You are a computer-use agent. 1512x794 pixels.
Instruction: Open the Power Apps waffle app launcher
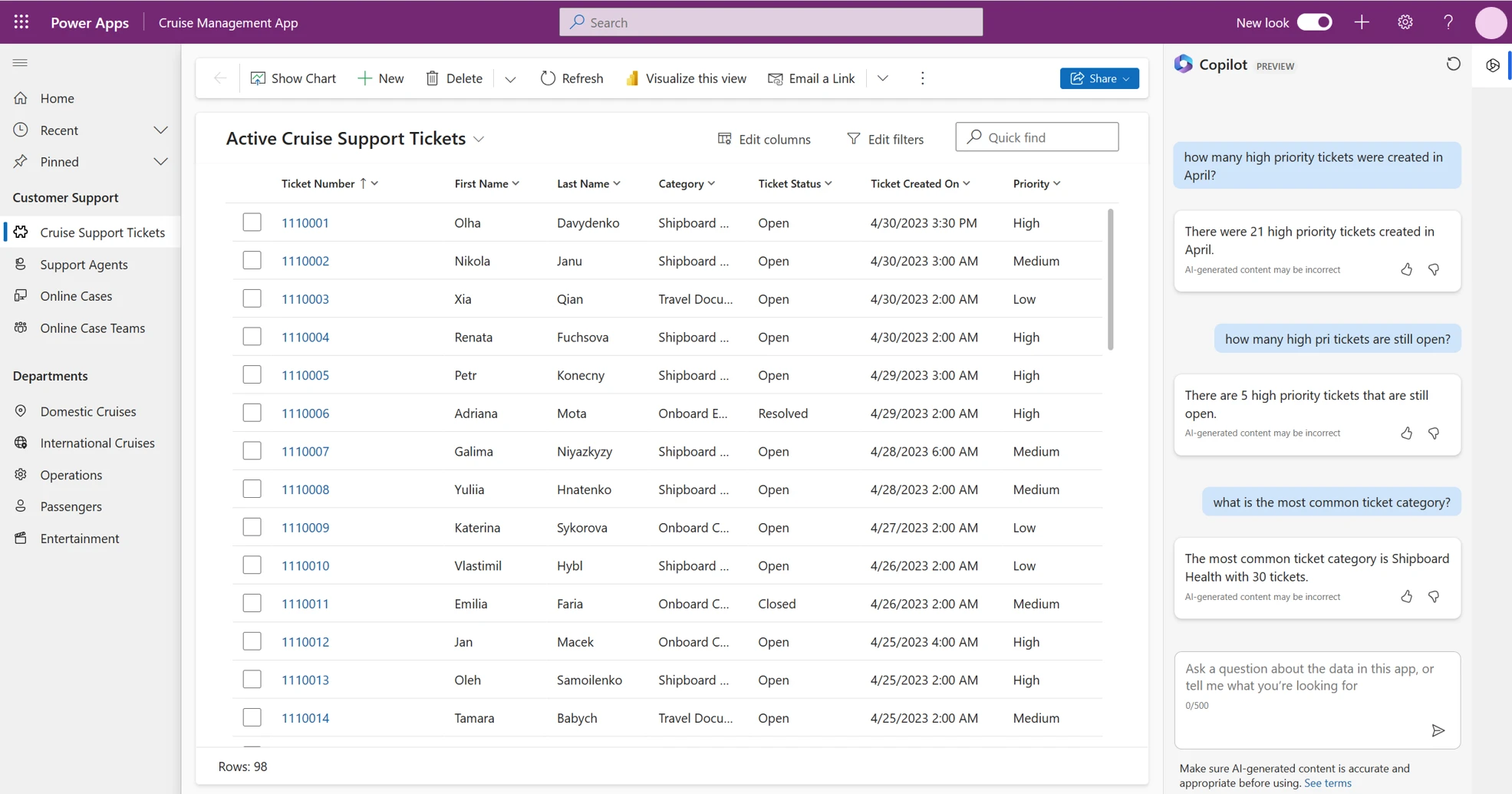tap(21, 21)
